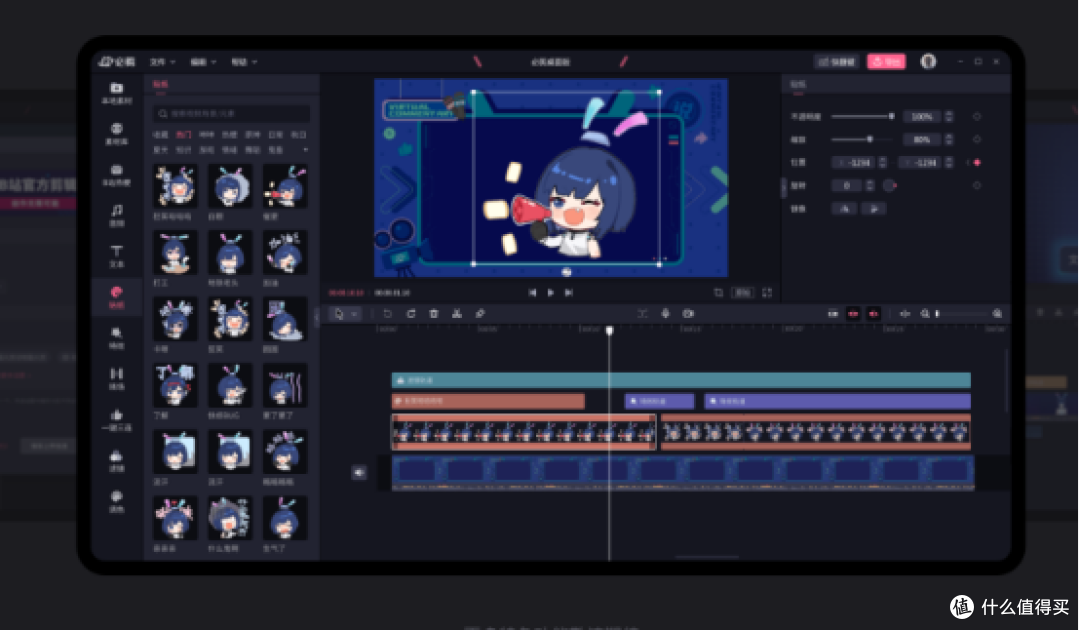Click the crop icon below preview
This screenshot has height=630, width=1080.
tap(718, 293)
